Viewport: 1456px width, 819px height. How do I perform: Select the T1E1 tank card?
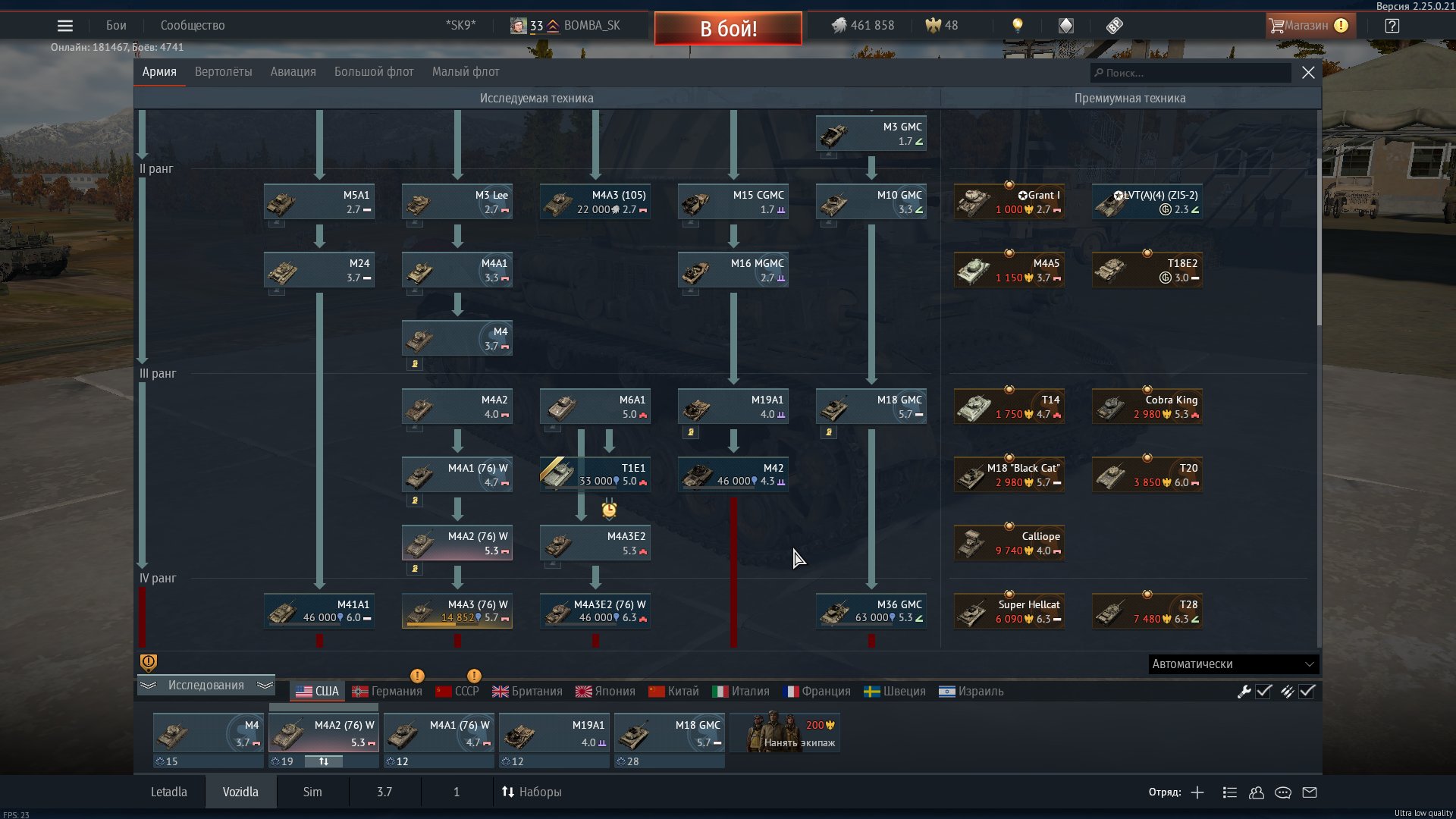point(595,475)
